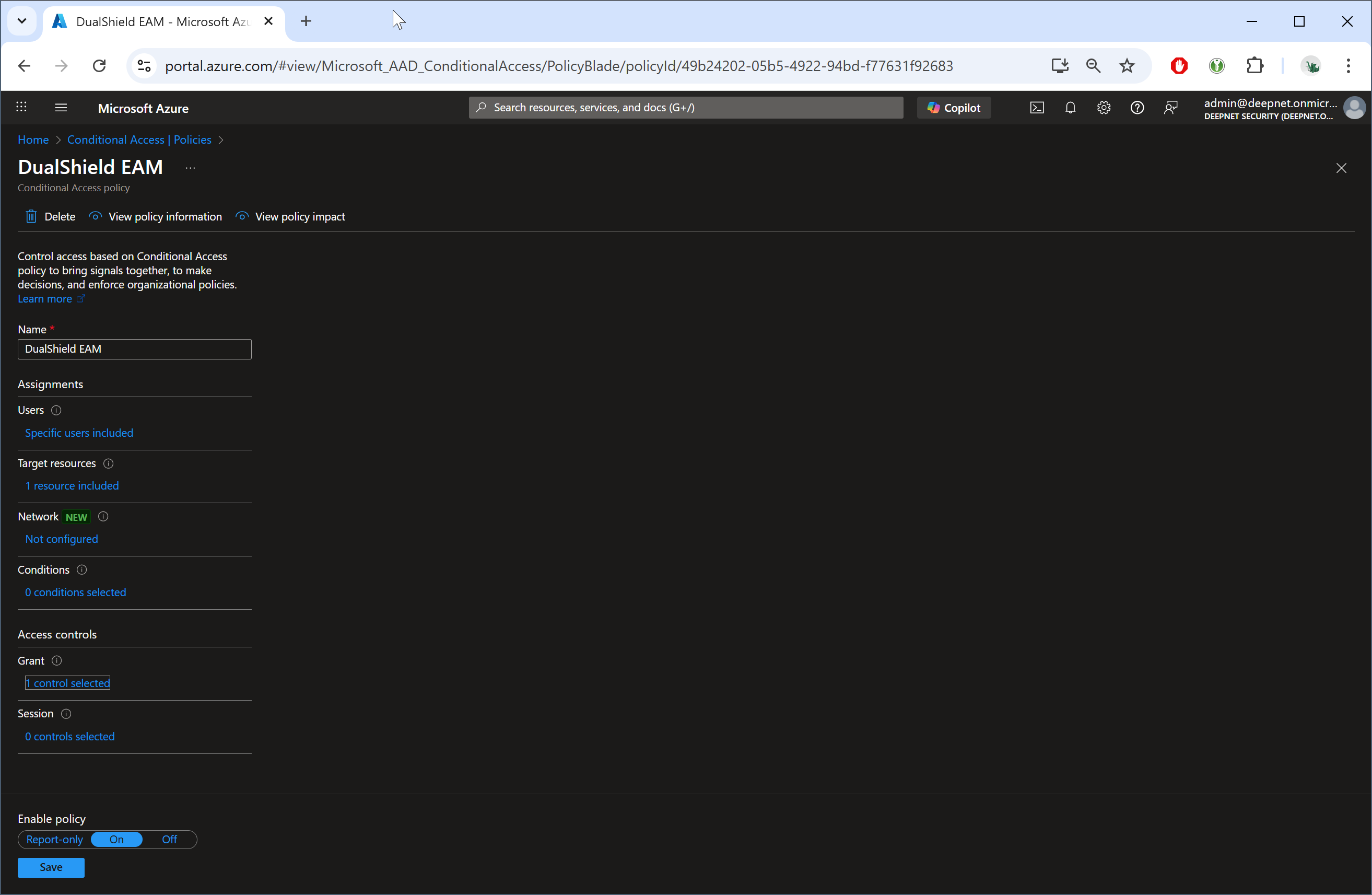This screenshot has height=895, width=1372.
Task: Click the feedback icon in header
Action: click(x=1170, y=108)
